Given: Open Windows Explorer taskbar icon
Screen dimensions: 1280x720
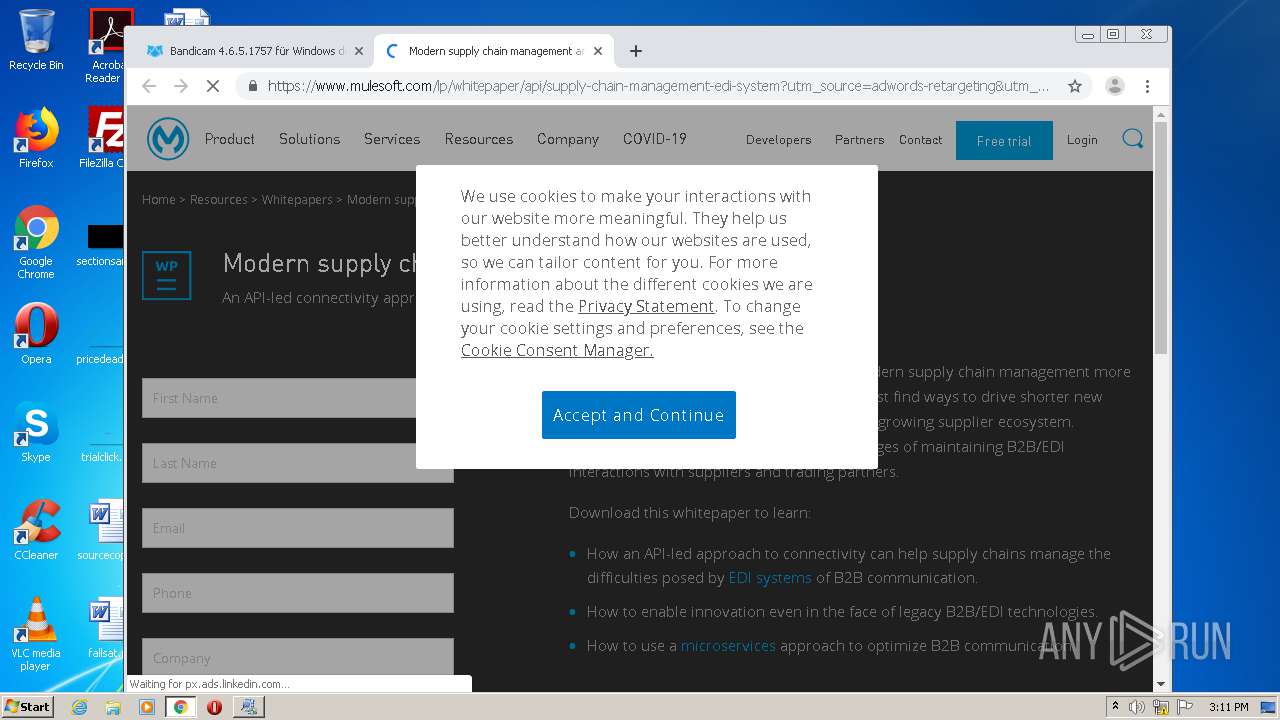Looking at the screenshot, I should 113,707.
